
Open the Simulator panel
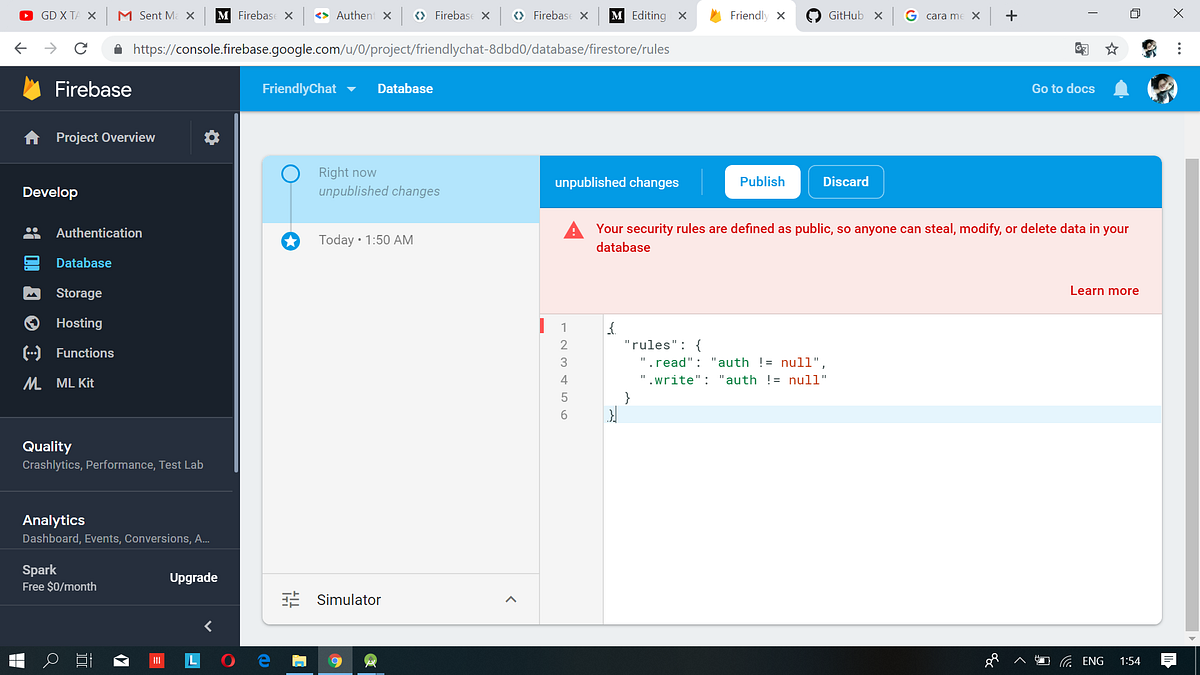348,599
